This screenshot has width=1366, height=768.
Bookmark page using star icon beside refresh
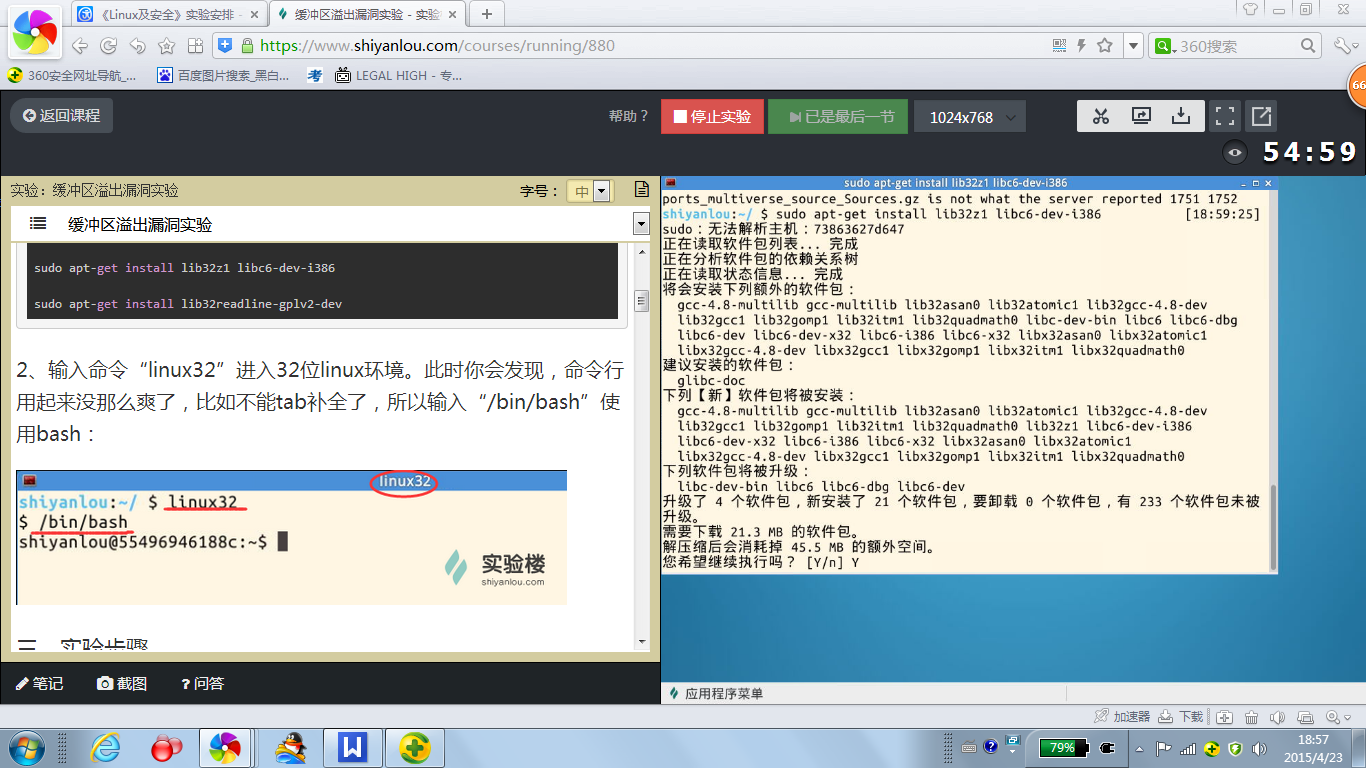pos(166,46)
